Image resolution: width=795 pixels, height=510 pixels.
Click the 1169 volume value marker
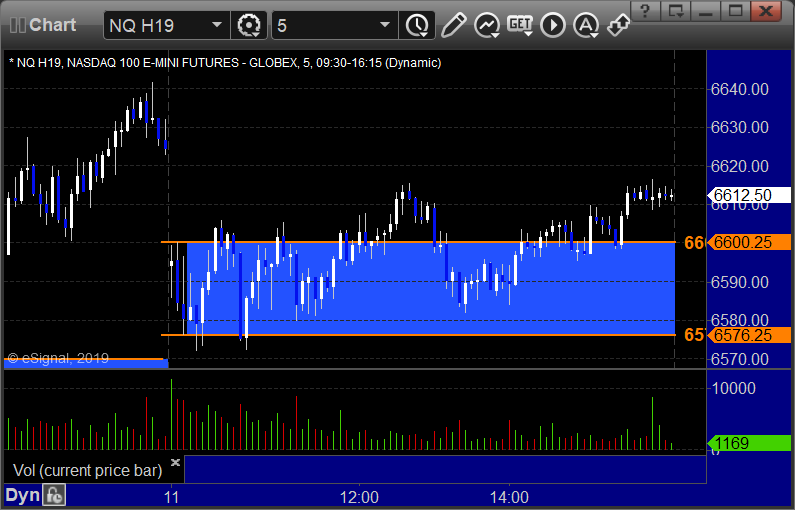tap(749, 443)
